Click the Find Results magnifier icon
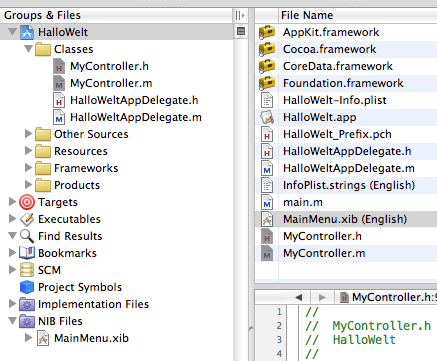Image resolution: width=437 pixels, height=361 pixels. coord(27,236)
